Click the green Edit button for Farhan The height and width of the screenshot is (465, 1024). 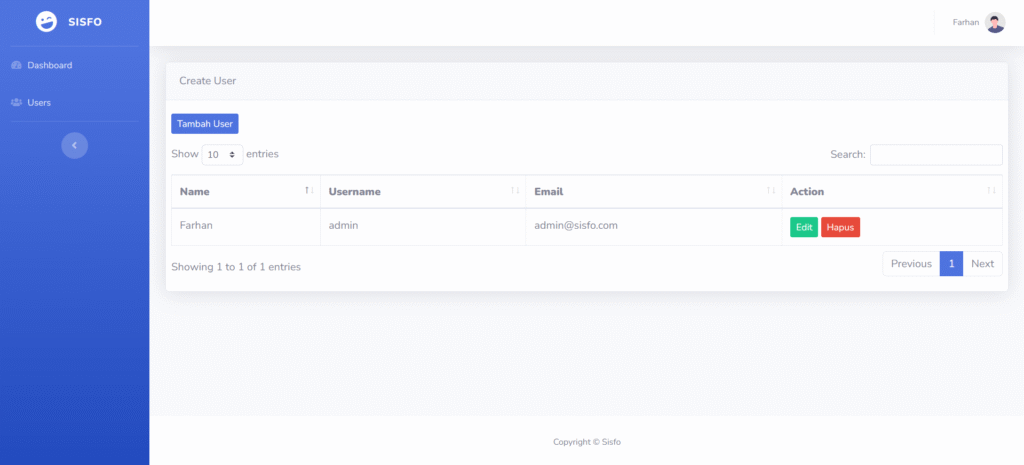[x=803, y=228]
